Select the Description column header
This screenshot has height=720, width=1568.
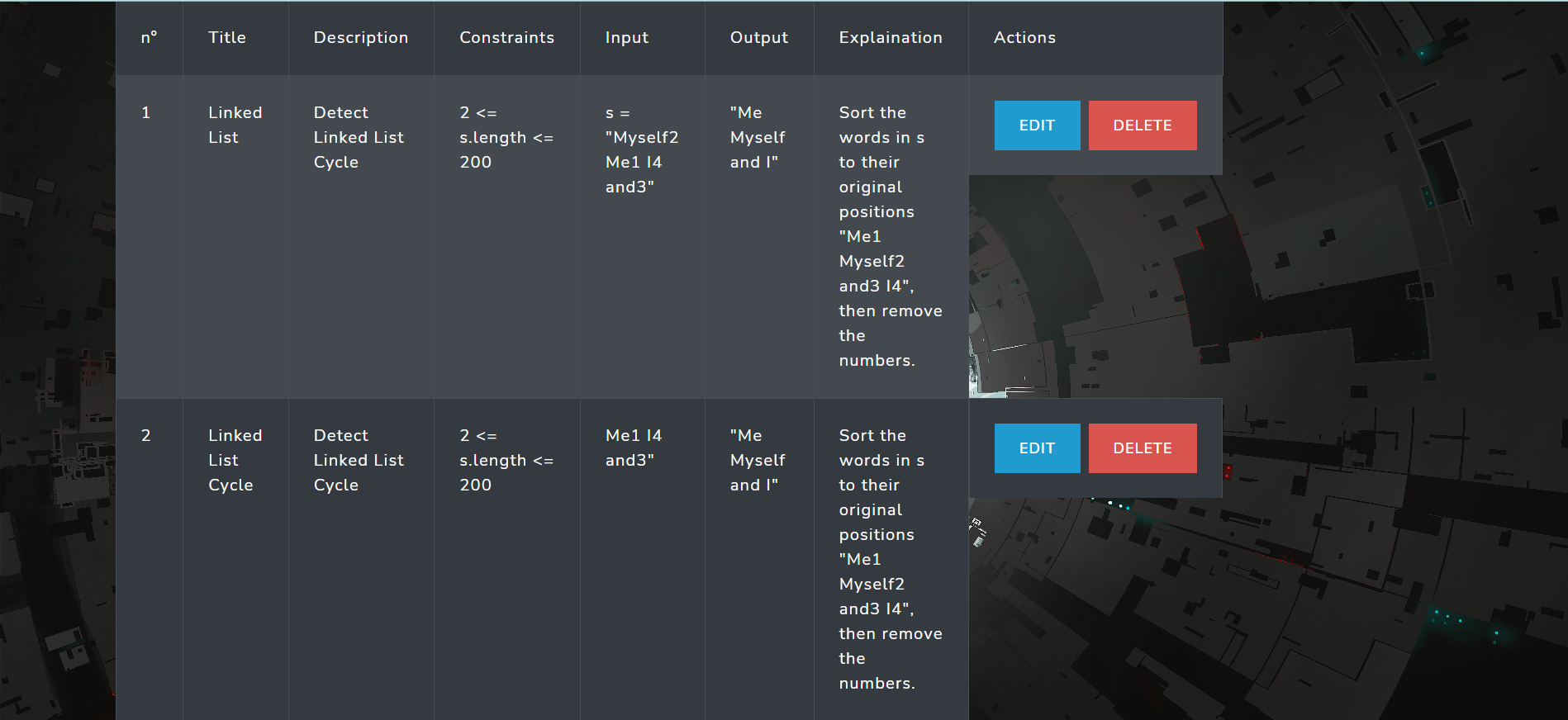361,37
